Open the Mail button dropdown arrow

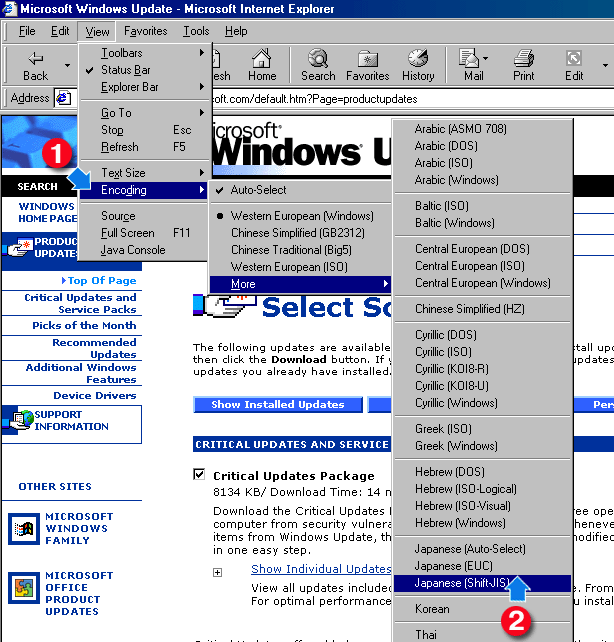(x=485, y=59)
